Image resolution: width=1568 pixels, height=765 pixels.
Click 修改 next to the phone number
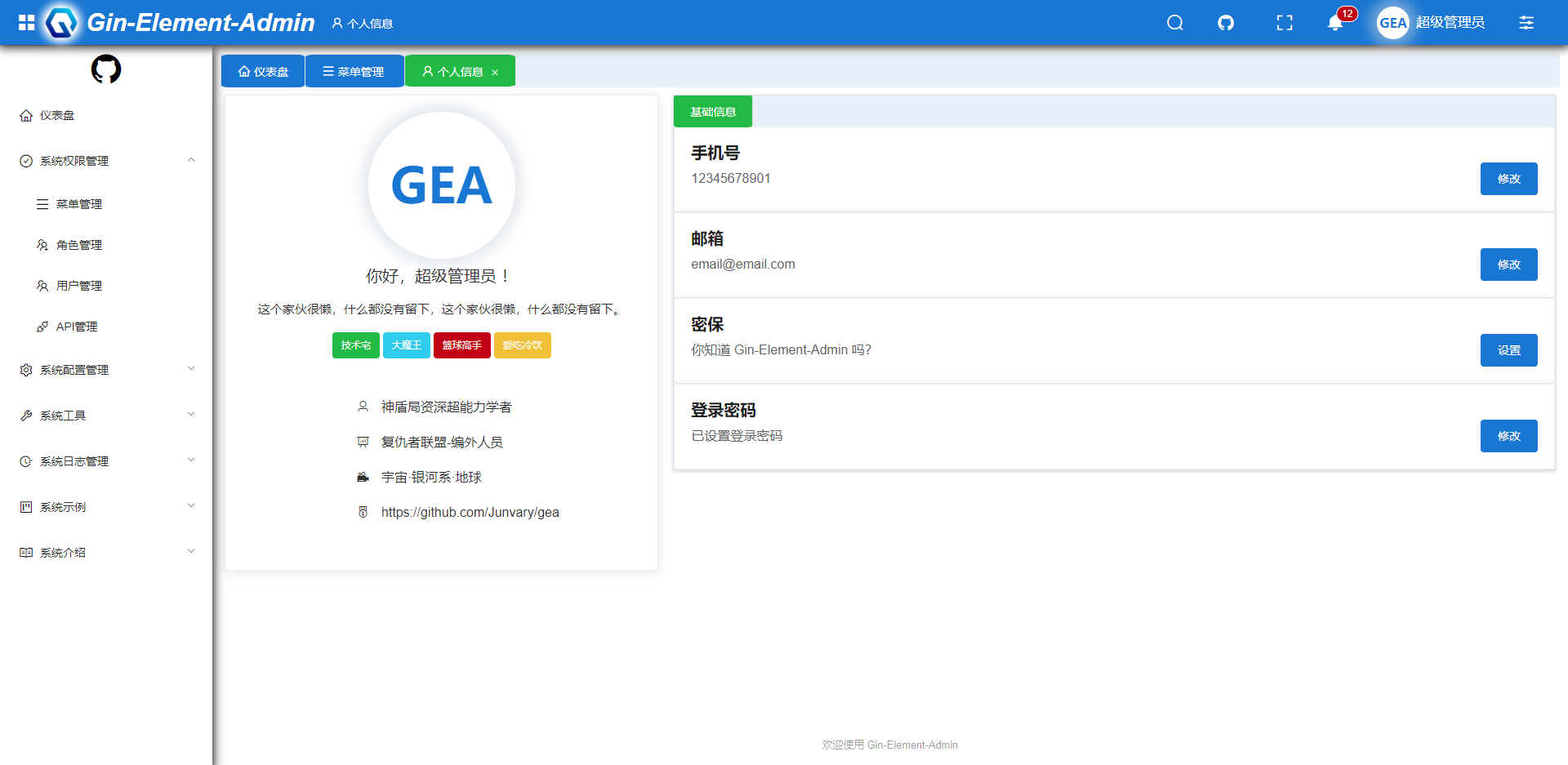click(1508, 179)
